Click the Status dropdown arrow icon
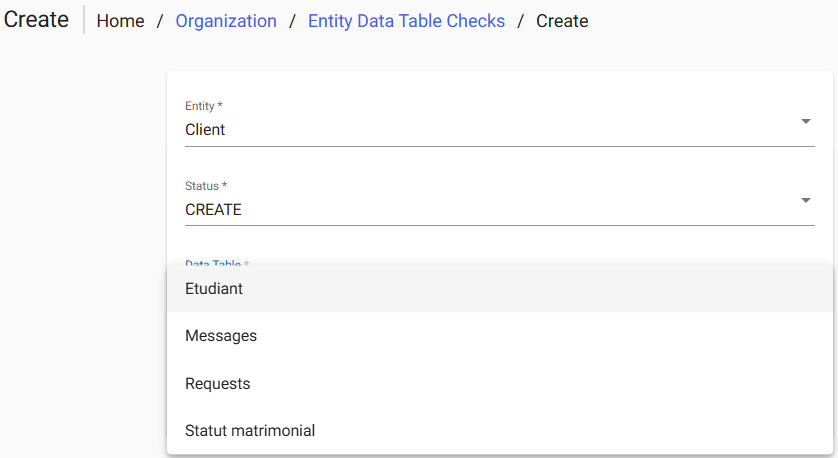838x458 pixels. tap(805, 201)
